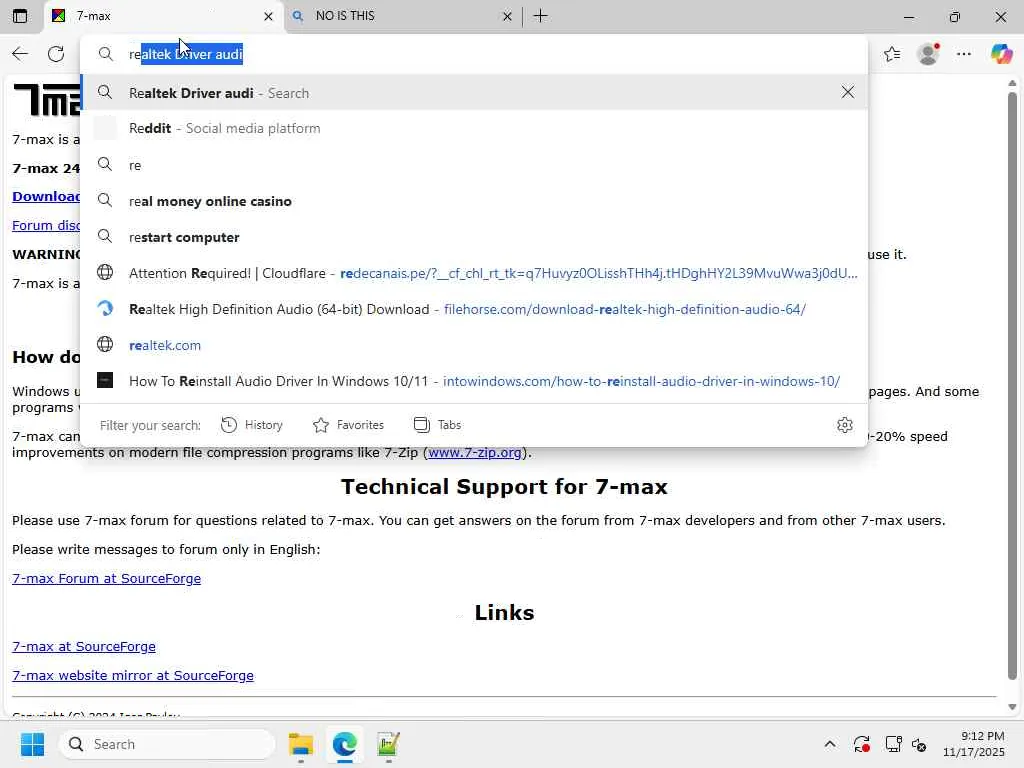Open How To Reinstall Audio Driver entry
Viewport: 1024px width, 768px height.
click(473, 381)
